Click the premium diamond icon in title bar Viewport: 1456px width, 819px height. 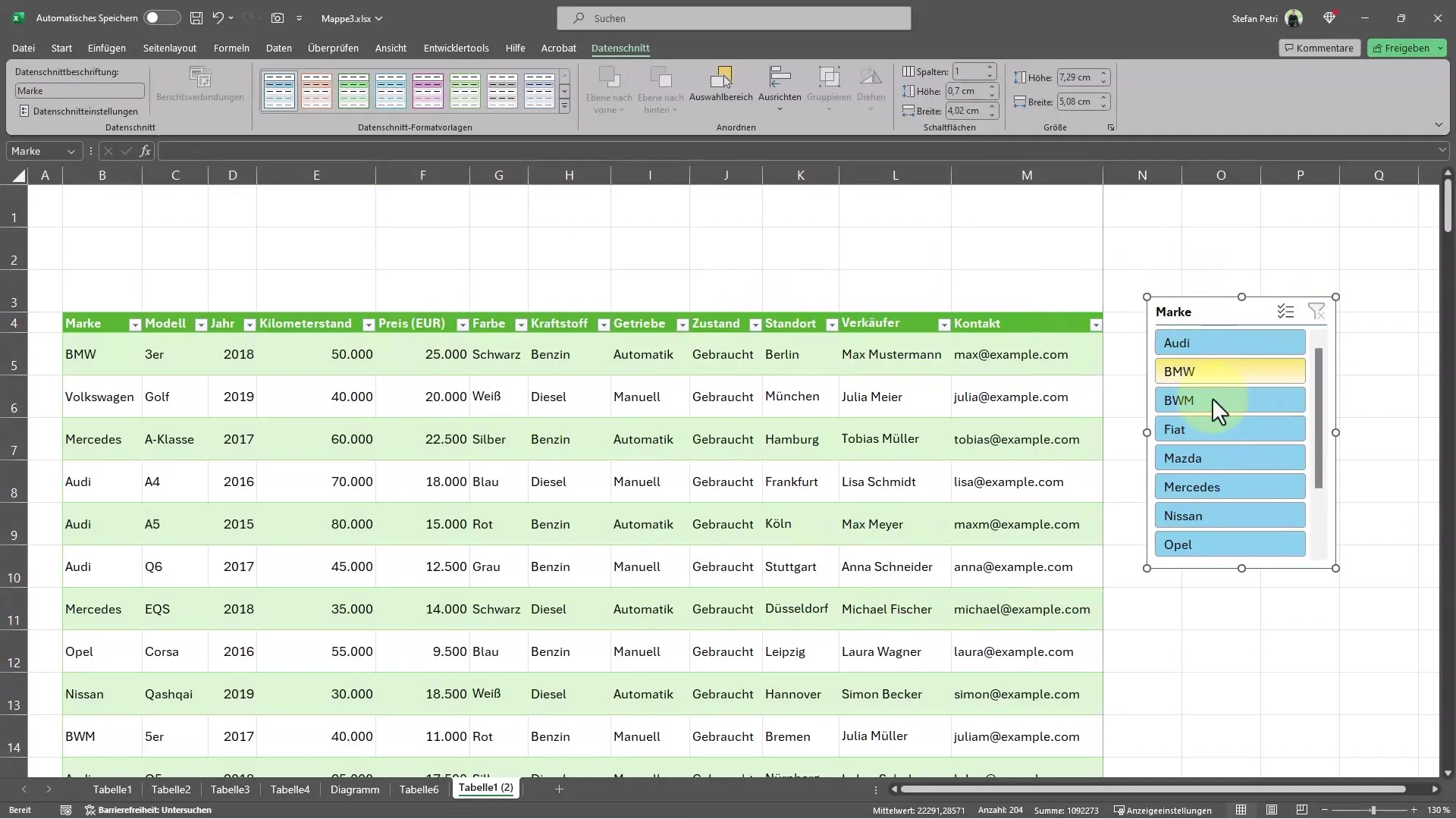pyautogui.click(x=1329, y=17)
